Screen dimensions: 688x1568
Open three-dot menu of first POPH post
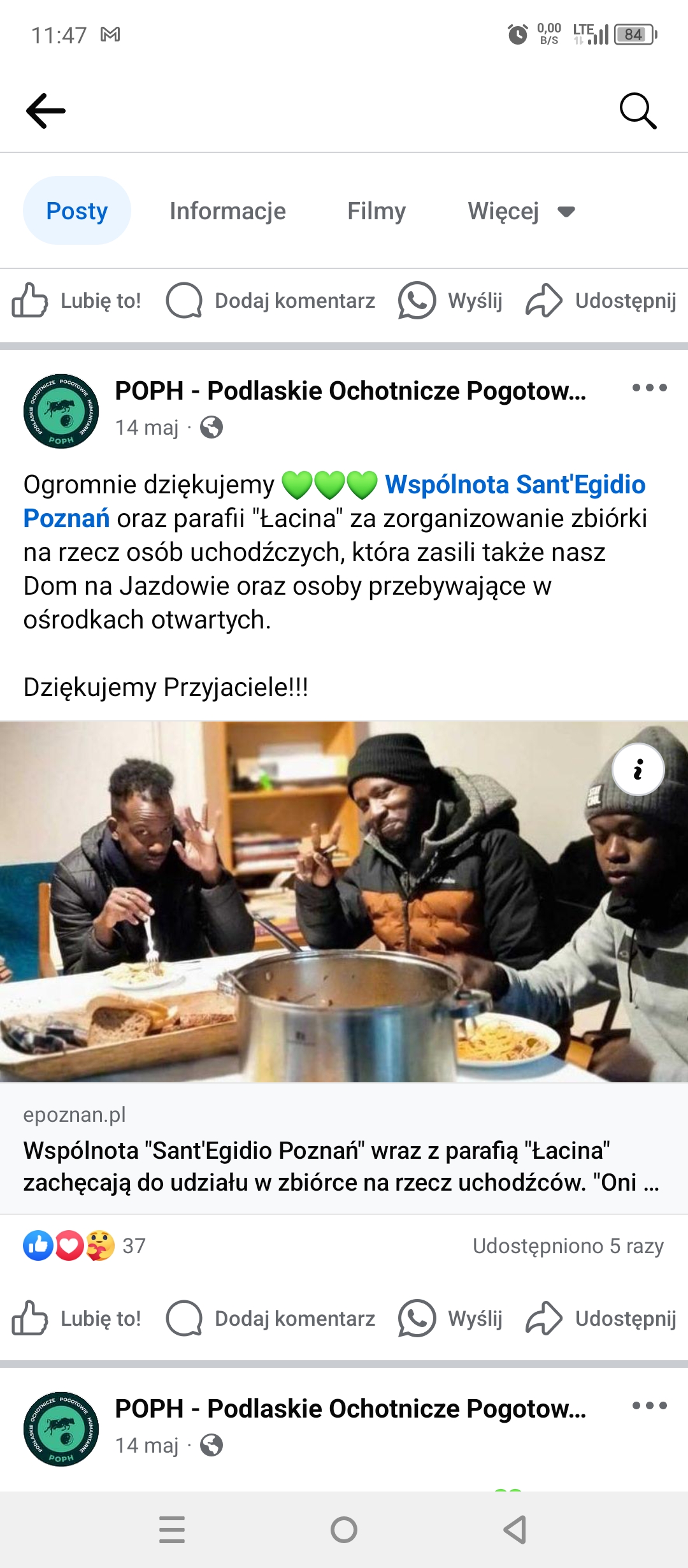tap(649, 388)
